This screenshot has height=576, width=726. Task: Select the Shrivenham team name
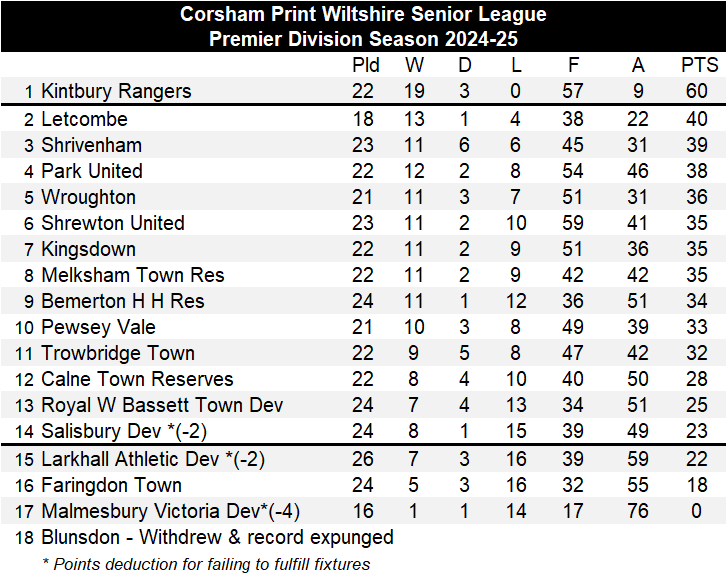(91, 145)
